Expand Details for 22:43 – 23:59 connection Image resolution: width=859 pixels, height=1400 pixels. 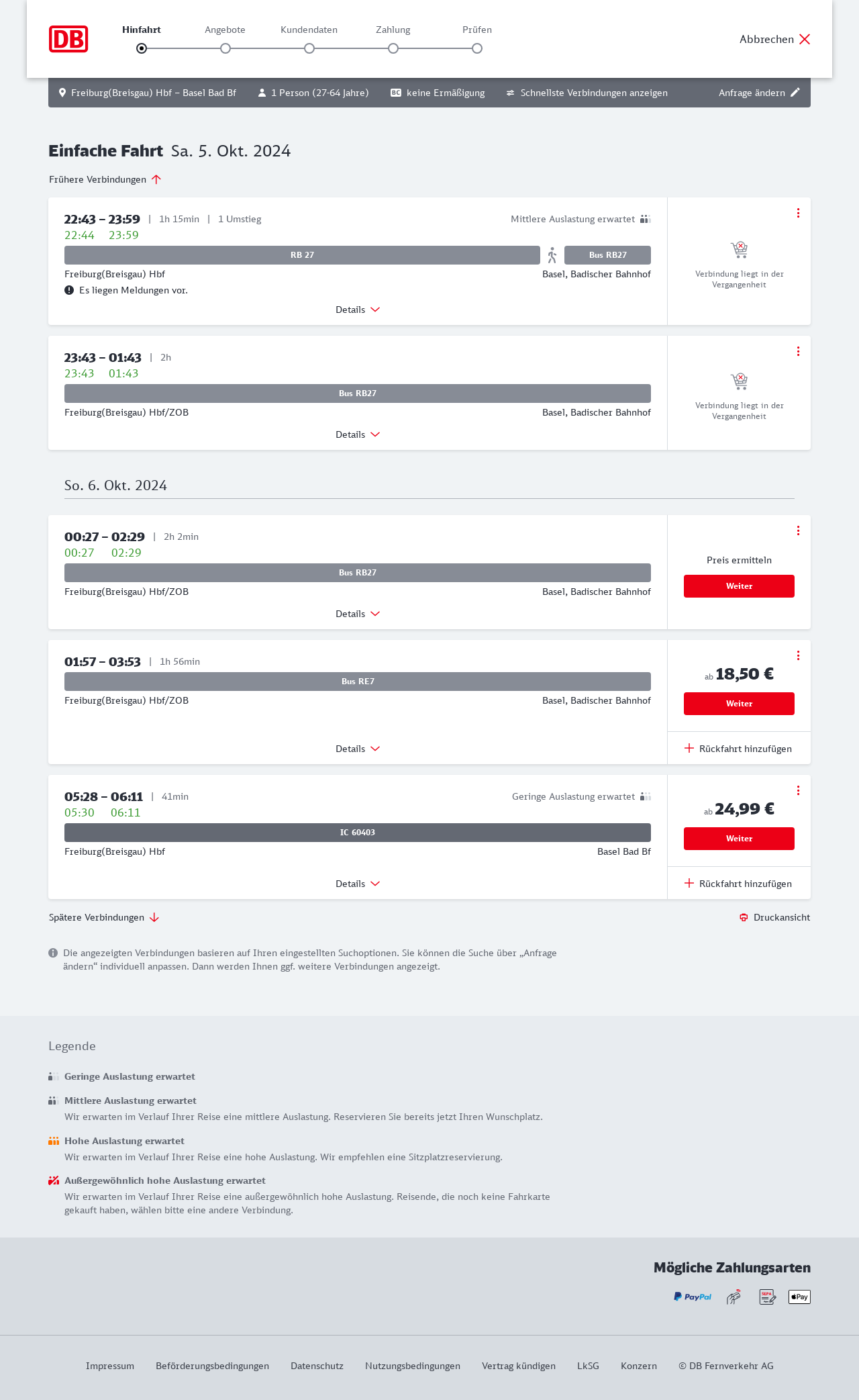pyautogui.click(x=358, y=310)
